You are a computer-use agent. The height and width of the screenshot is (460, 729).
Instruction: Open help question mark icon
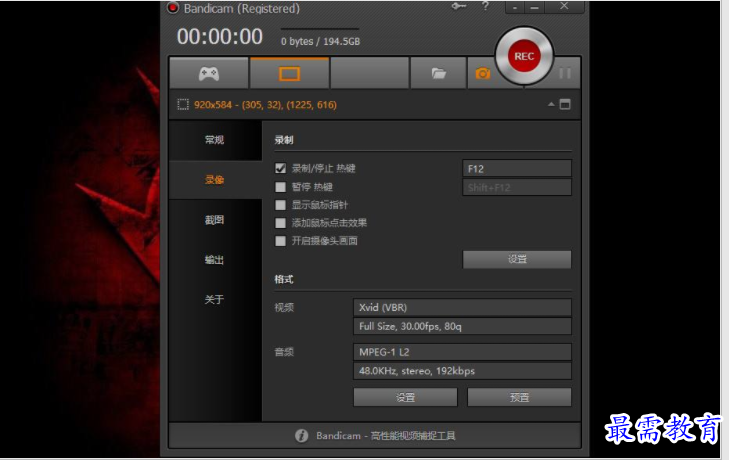click(485, 7)
